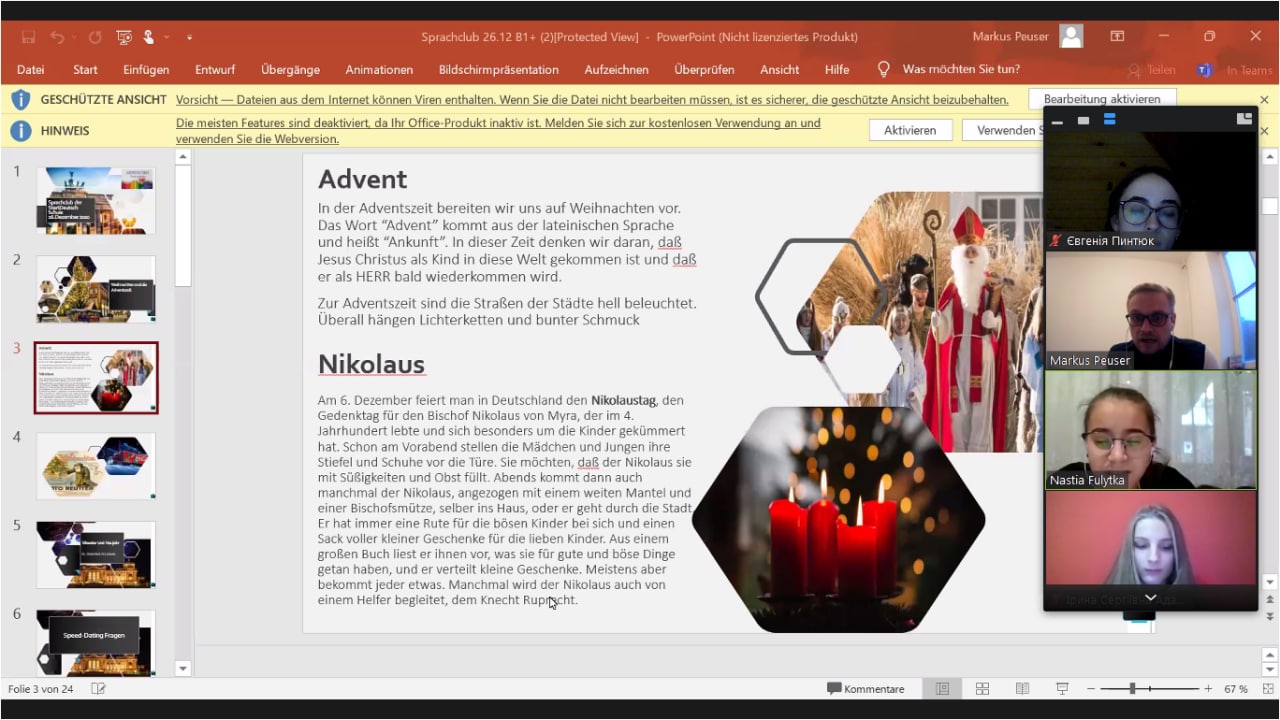Select the Entwurf tab
1280x720 pixels.
coord(215,70)
